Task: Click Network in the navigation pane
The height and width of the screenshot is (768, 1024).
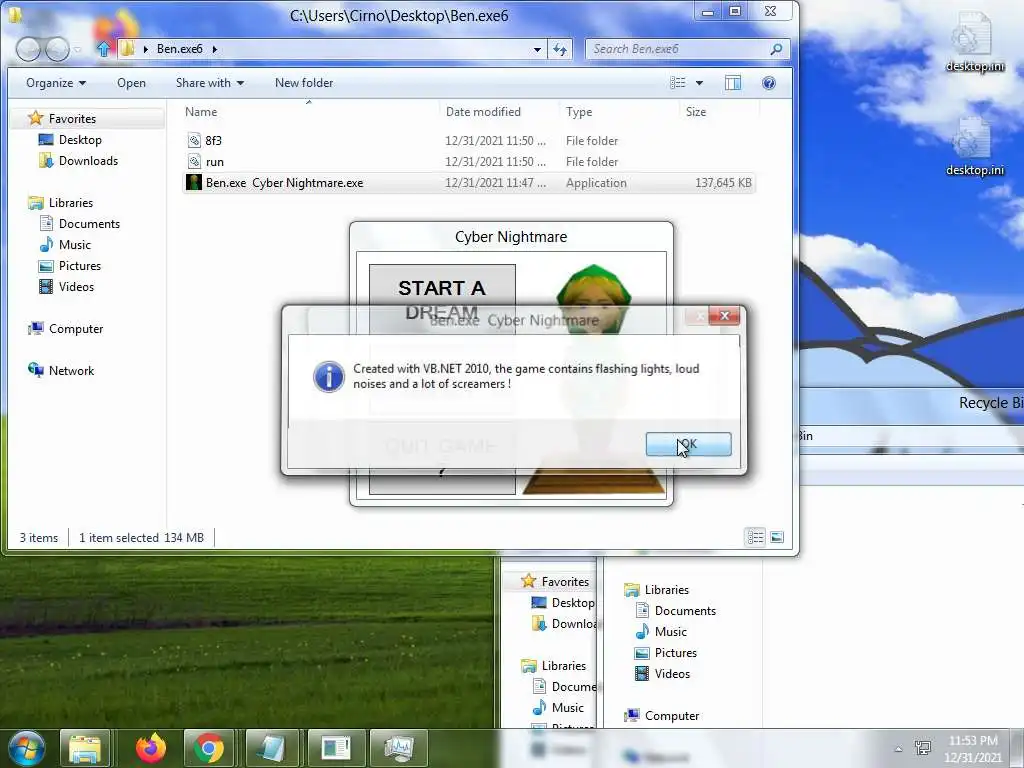Action: [71, 370]
